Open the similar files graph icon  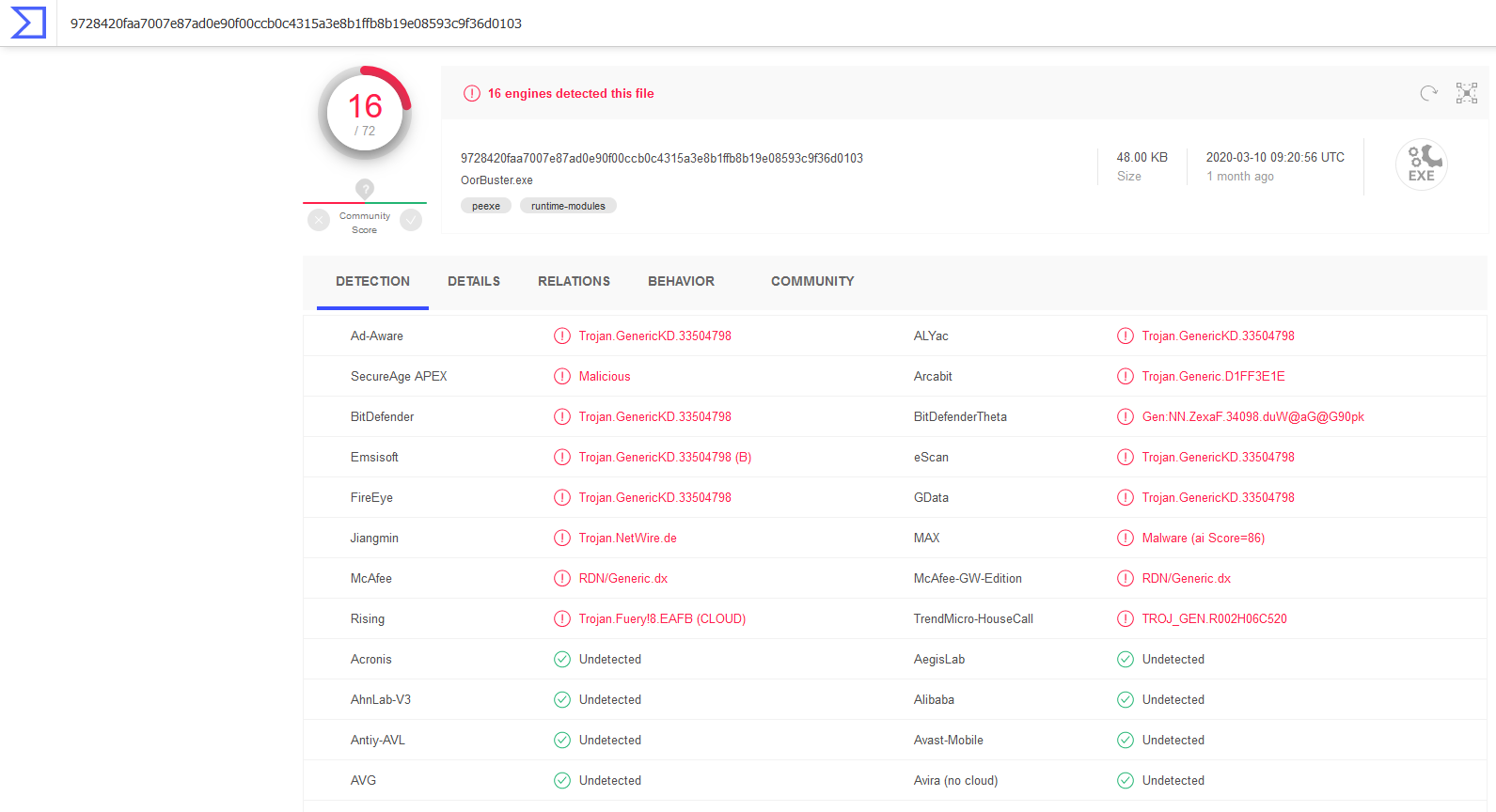point(1467,93)
